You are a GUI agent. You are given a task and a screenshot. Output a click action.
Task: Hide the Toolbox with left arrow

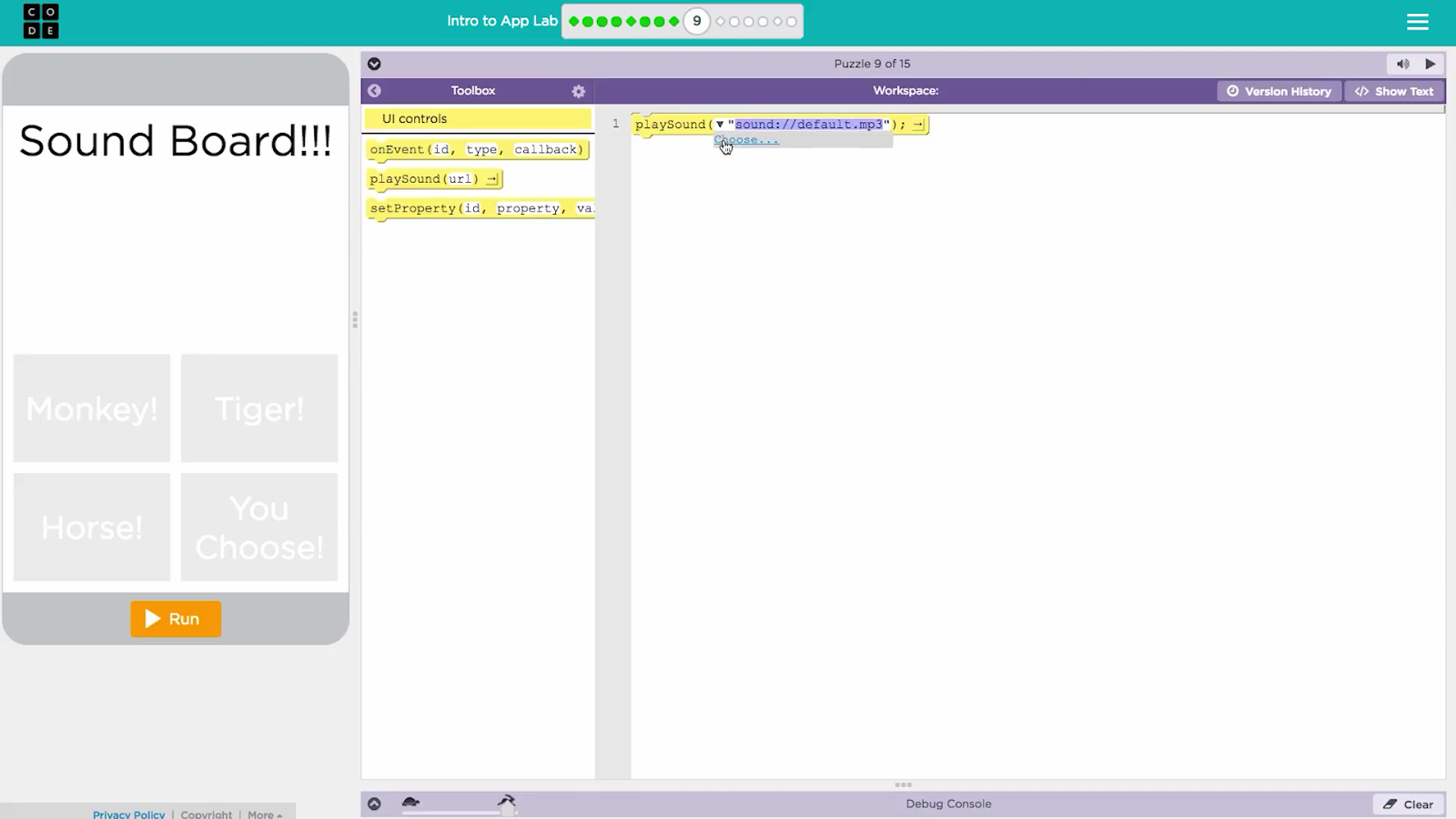click(x=374, y=91)
